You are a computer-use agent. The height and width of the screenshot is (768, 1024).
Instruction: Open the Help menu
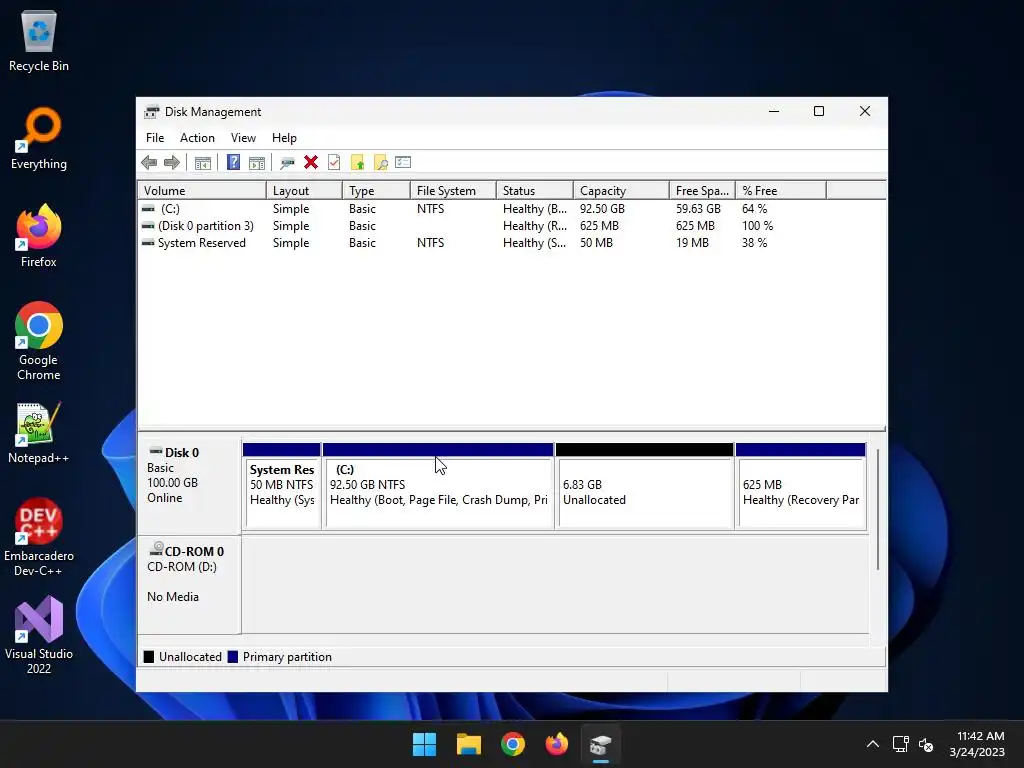point(284,138)
